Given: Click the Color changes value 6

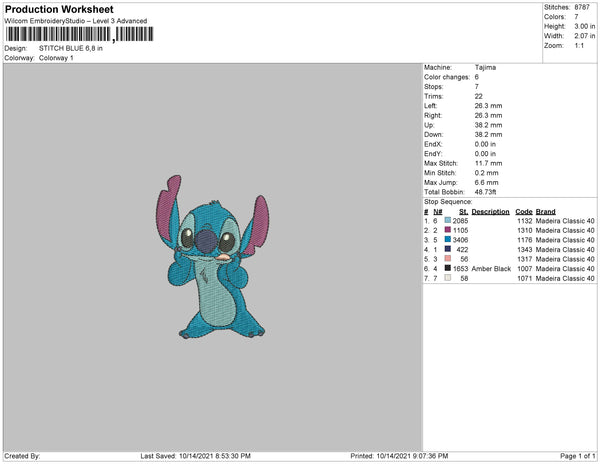Looking at the screenshot, I should [477, 77].
